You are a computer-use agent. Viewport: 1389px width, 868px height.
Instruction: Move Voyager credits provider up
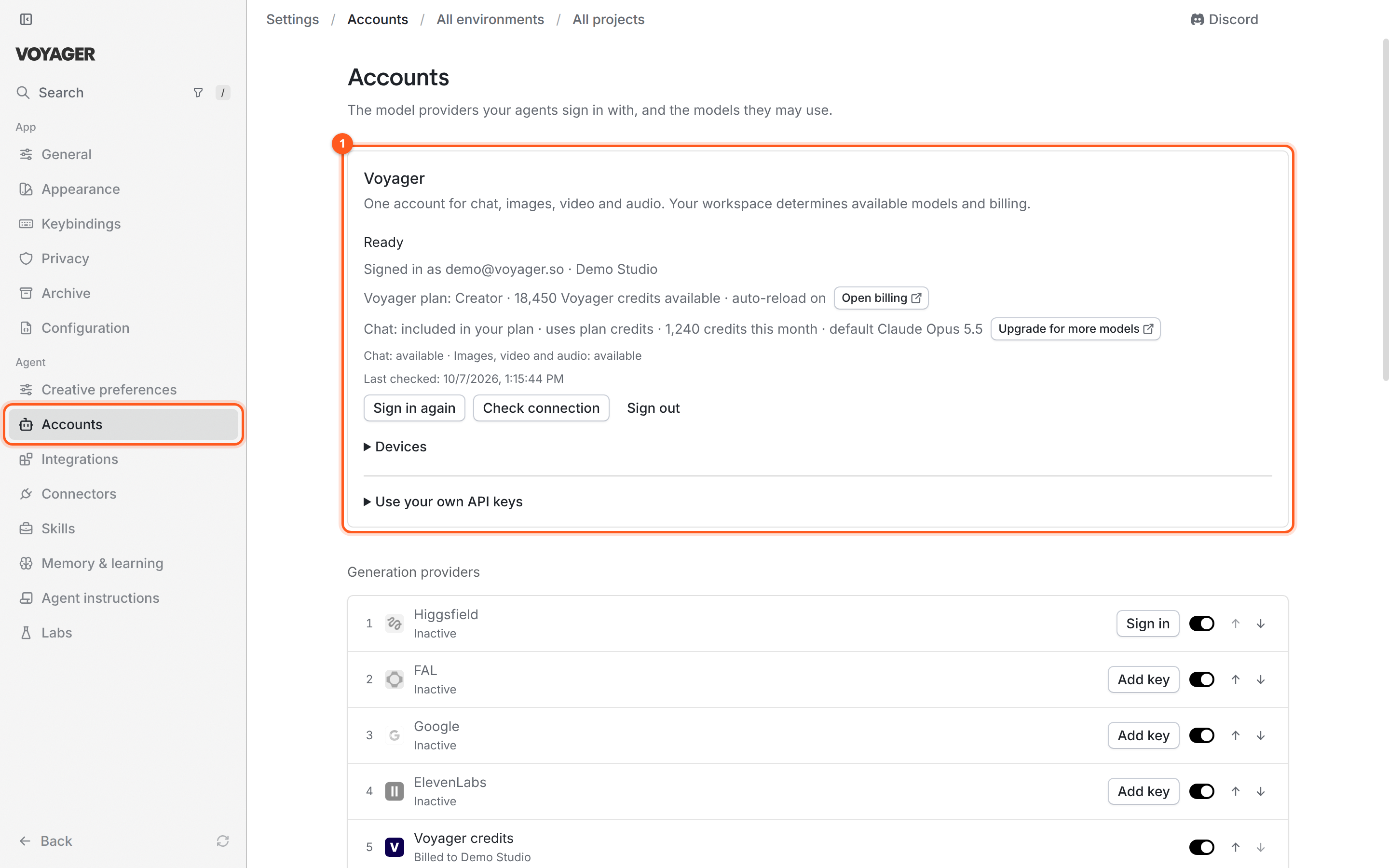coord(1235,847)
